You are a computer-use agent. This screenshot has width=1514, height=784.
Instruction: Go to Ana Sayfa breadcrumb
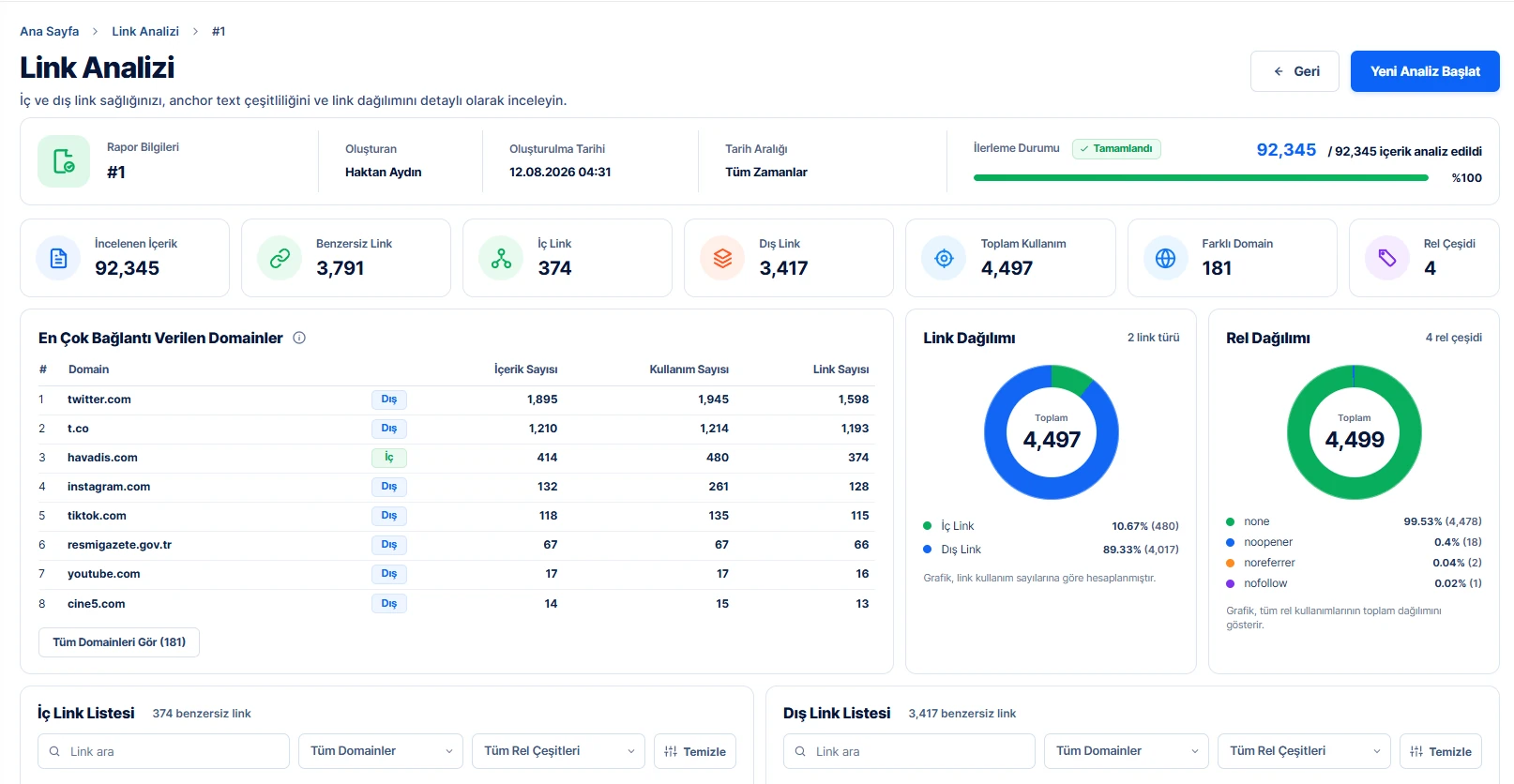[50, 31]
